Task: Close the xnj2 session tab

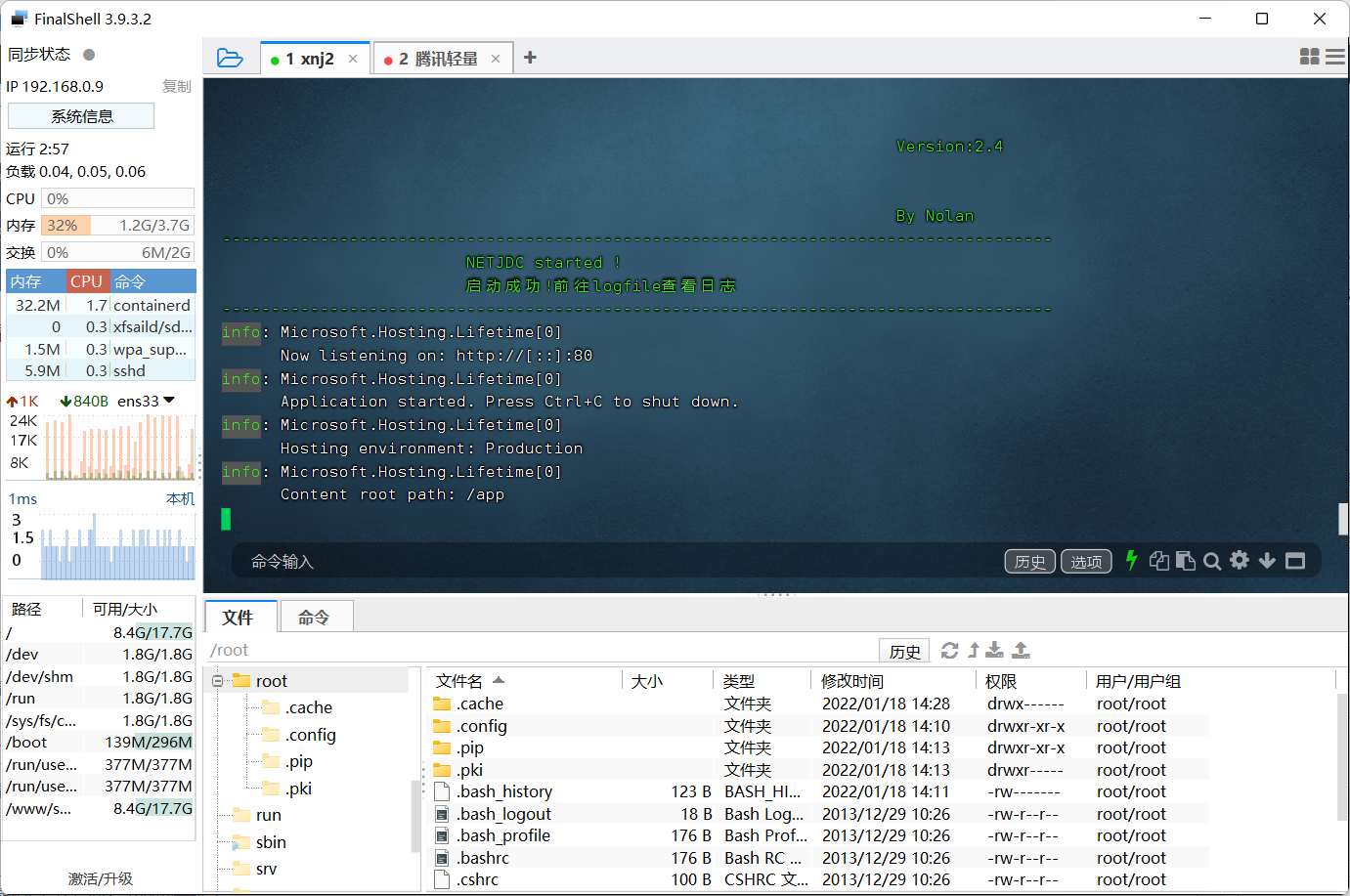Action: (x=353, y=59)
